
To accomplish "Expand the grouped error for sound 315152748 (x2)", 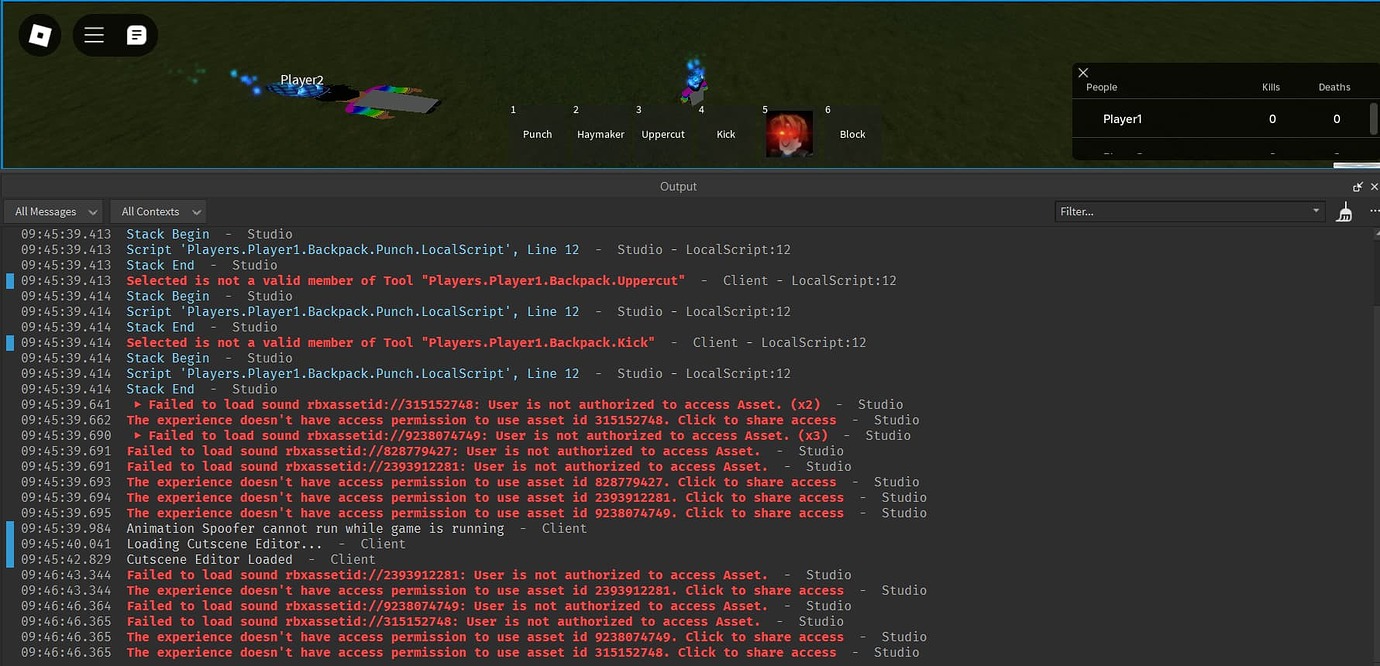I will coord(138,405).
